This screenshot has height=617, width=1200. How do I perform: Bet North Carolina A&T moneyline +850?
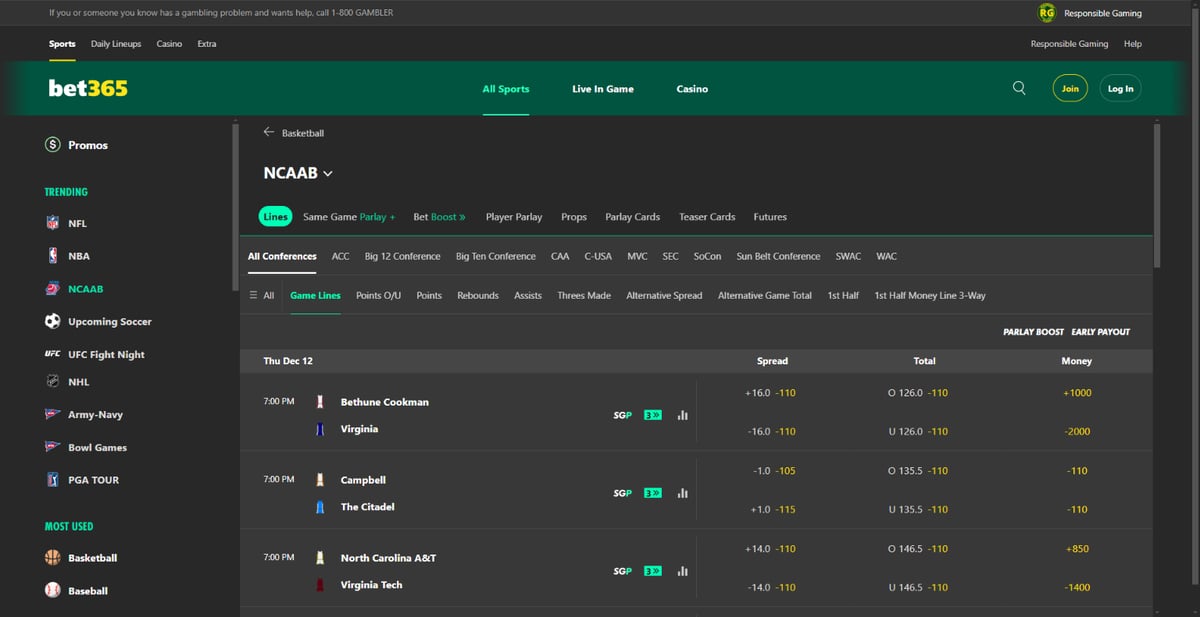click(1077, 549)
